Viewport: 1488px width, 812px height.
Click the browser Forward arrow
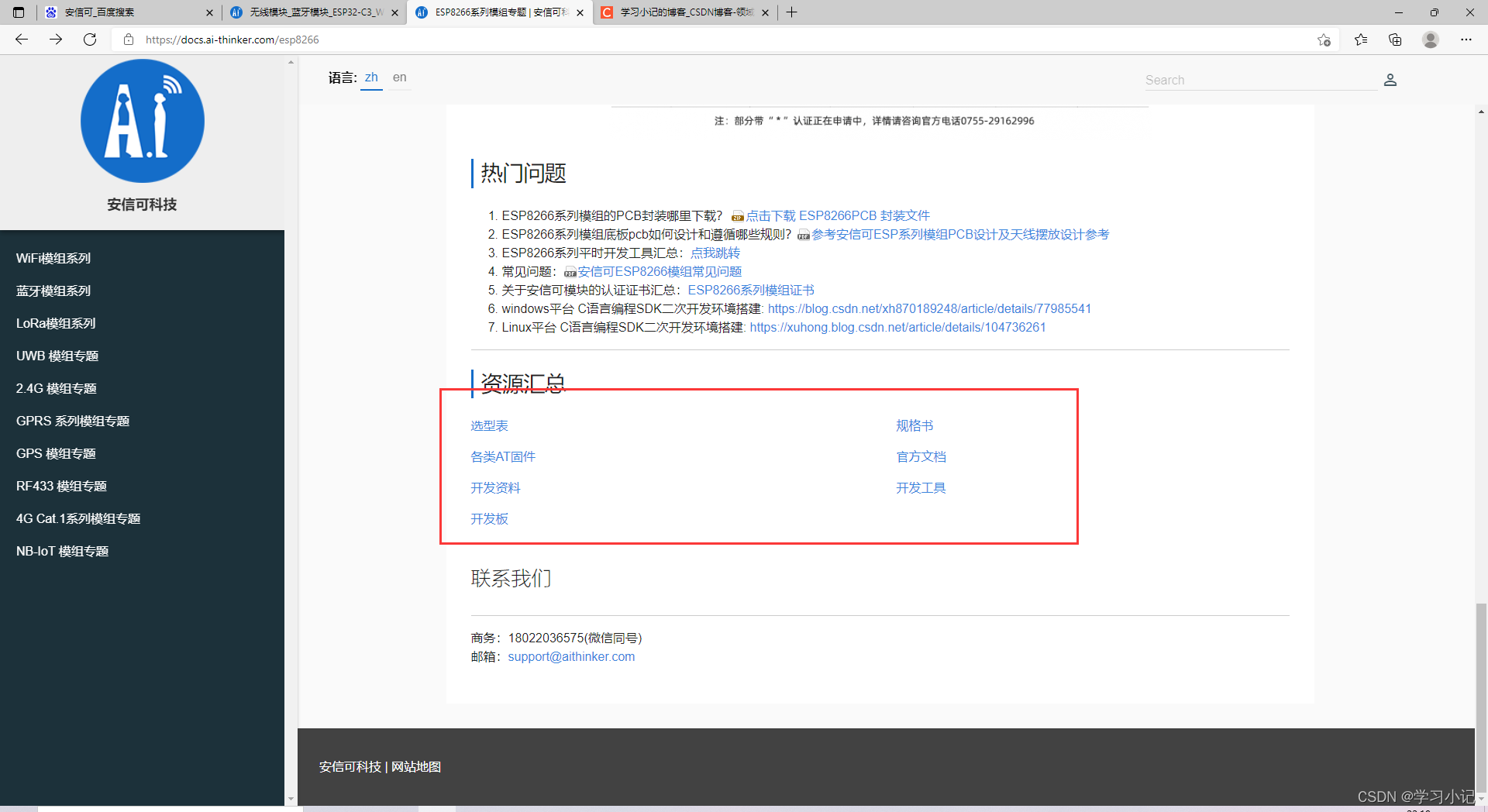[56, 40]
